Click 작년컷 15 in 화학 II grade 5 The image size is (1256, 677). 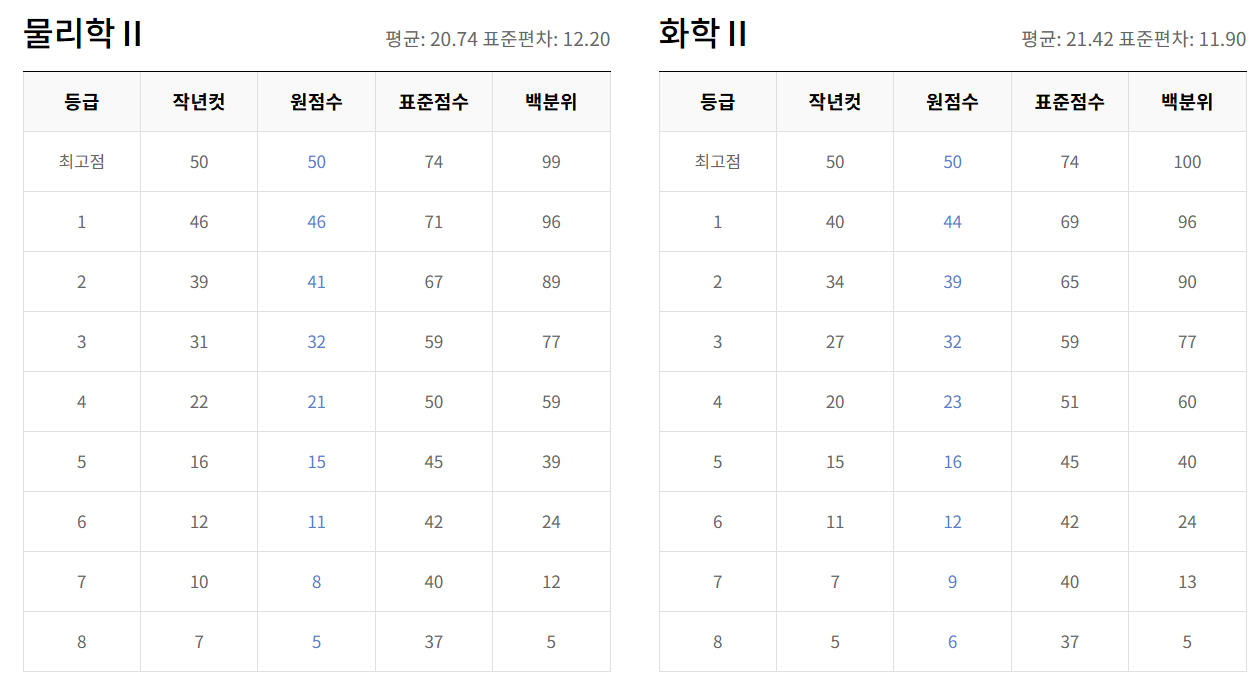(835, 462)
